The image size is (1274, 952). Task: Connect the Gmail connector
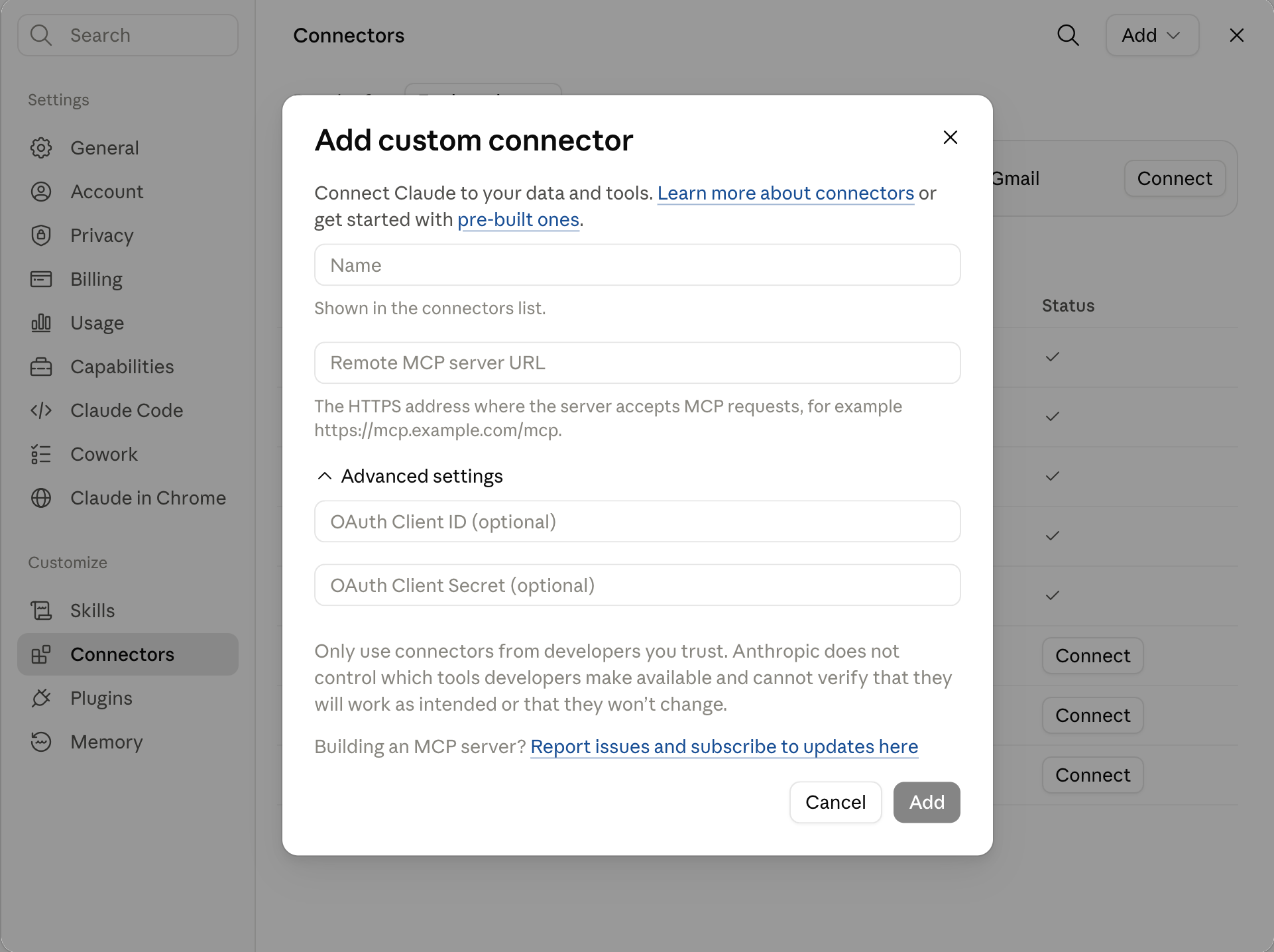pyautogui.click(x=1175, y=178)
